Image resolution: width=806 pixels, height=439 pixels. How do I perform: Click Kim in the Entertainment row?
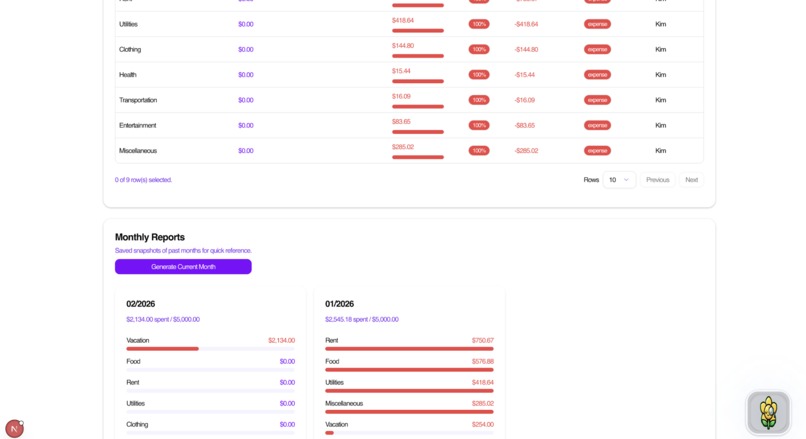point(661,125)
